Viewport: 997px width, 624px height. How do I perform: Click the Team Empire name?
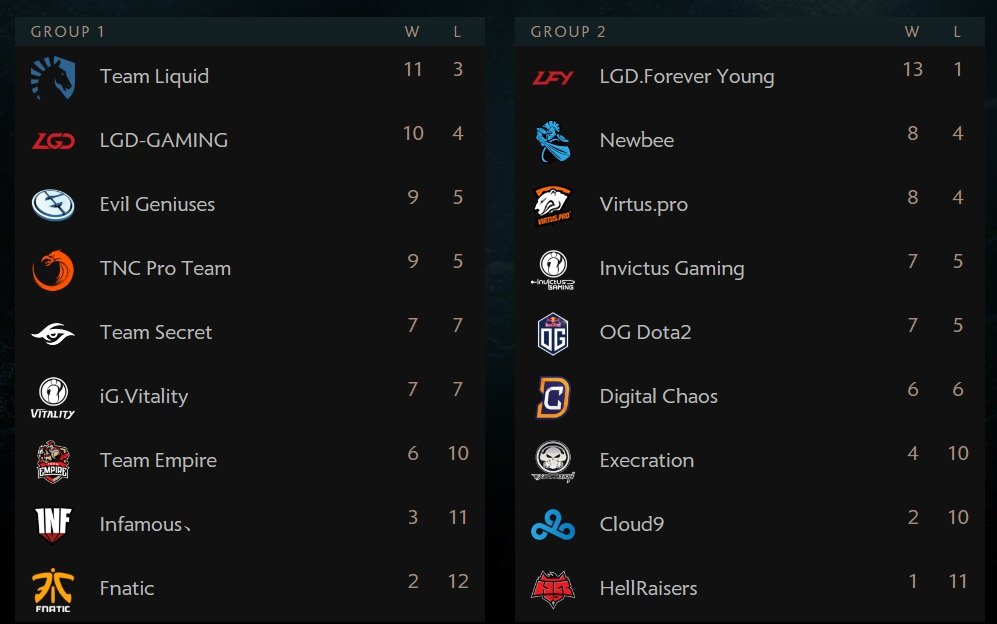point(158,461)
